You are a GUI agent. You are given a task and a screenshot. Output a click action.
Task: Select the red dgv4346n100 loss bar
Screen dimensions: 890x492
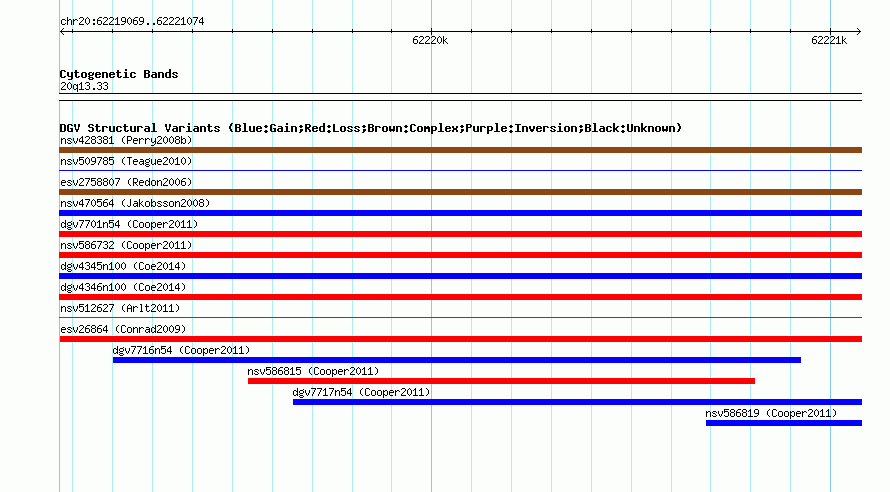click(460, 297)
